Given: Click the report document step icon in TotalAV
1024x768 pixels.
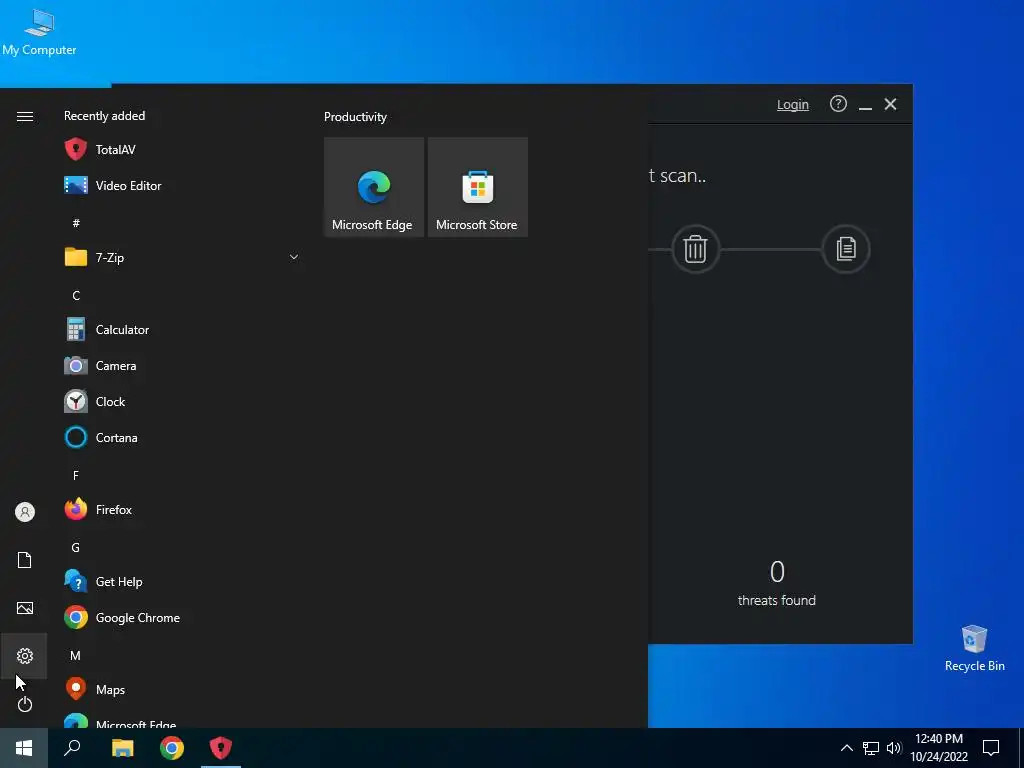Looking at the screenshot, I should [846, 249].
